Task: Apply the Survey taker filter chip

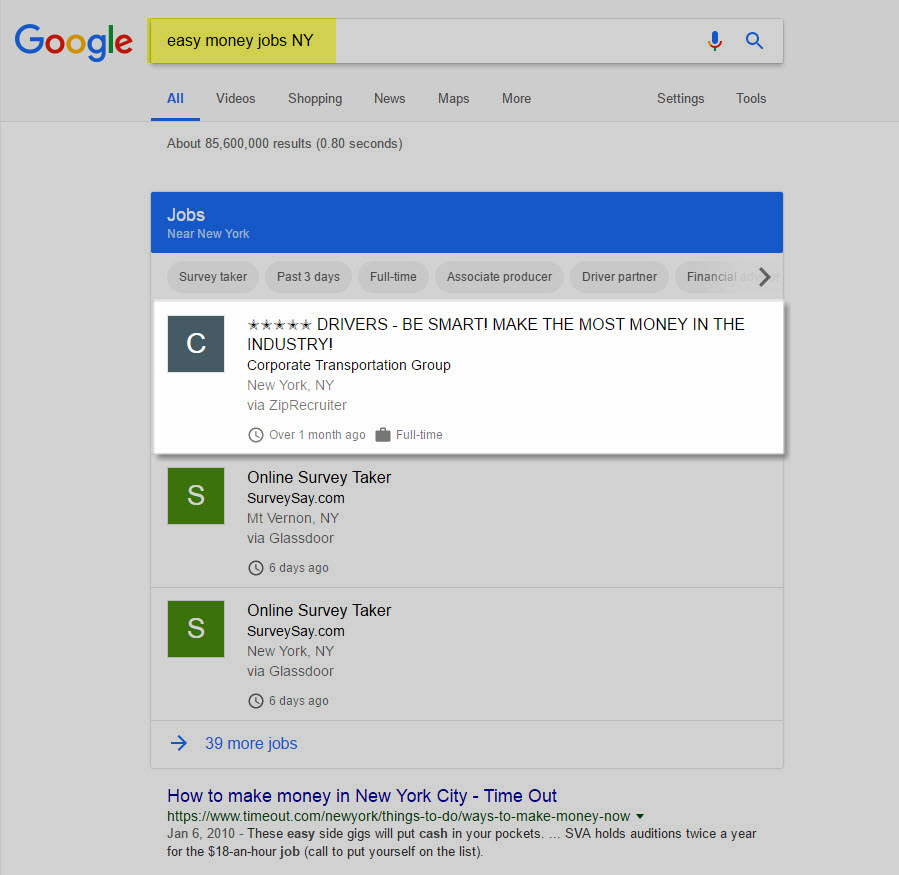Action: coord(213,277)
